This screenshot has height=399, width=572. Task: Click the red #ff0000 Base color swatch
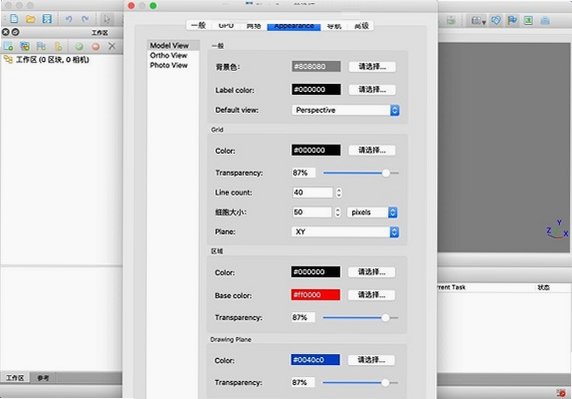316,295
